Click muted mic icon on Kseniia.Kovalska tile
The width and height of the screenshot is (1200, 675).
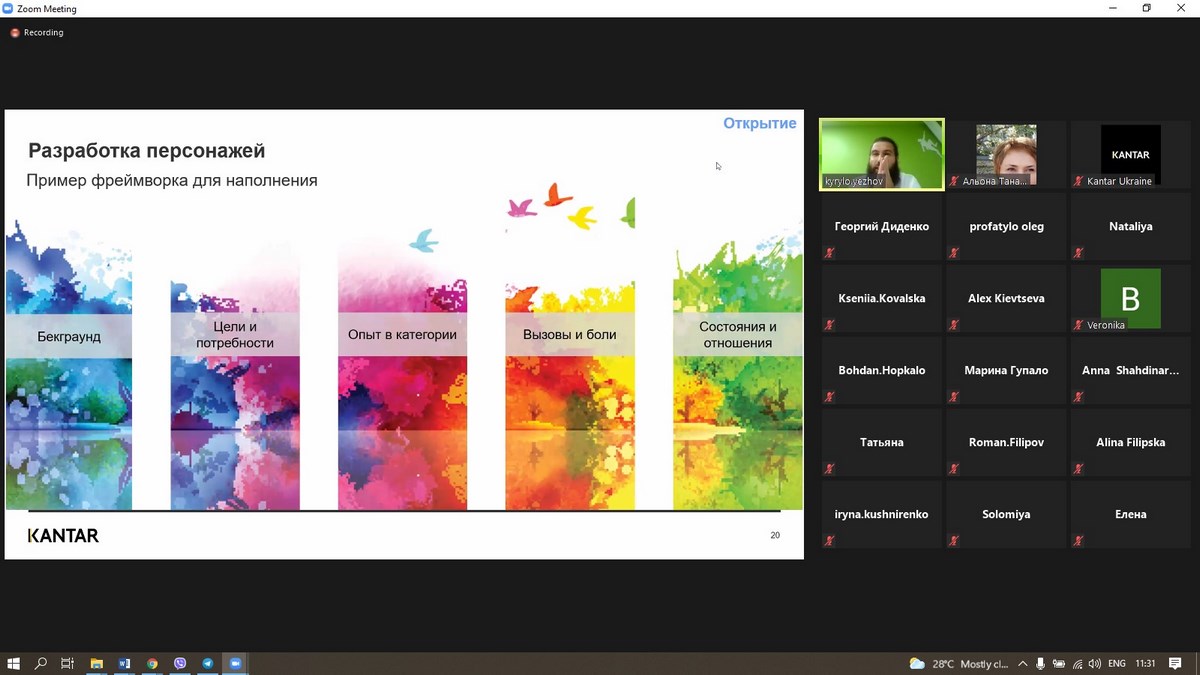click(x=829, y=325)
